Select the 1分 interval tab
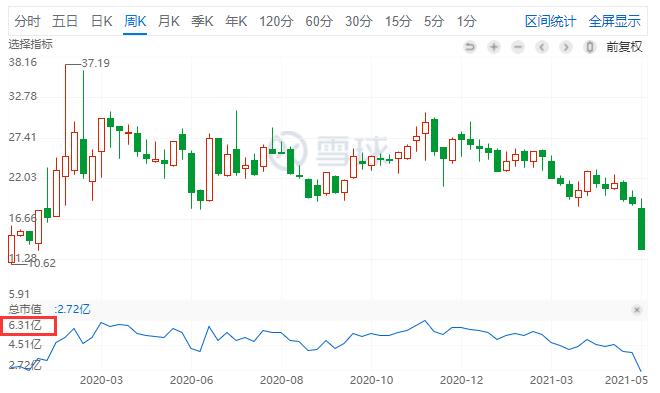The image size is (660, 393). click(x=466, y=21)
